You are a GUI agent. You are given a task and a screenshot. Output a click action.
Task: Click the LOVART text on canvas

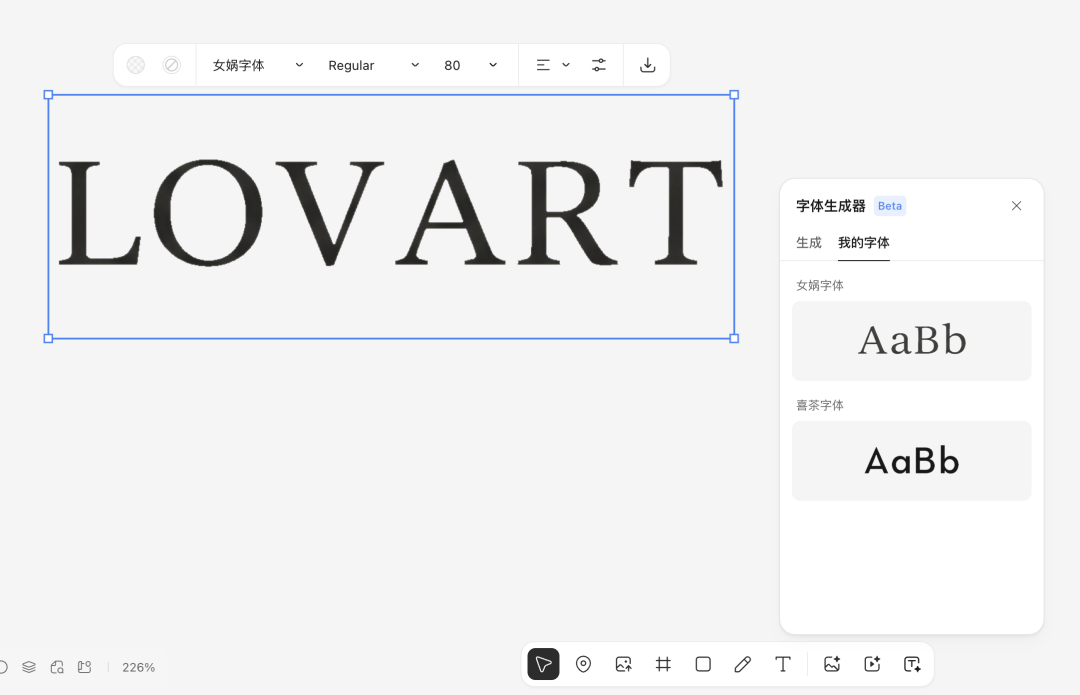391,212
